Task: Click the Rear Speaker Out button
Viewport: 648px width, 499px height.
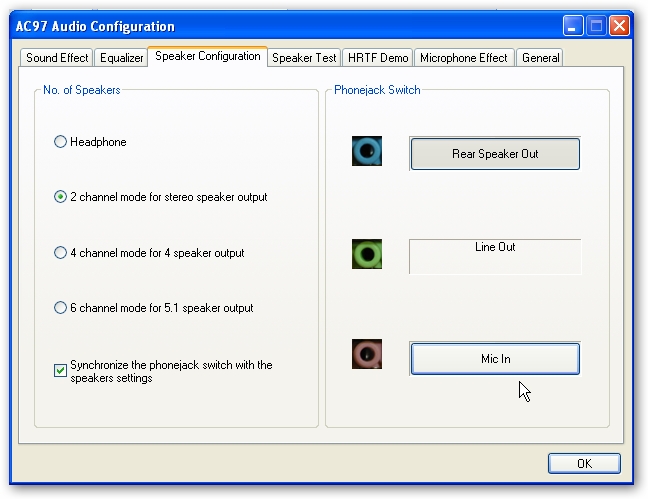Action: pyautogui.click(x=495, y=154)
